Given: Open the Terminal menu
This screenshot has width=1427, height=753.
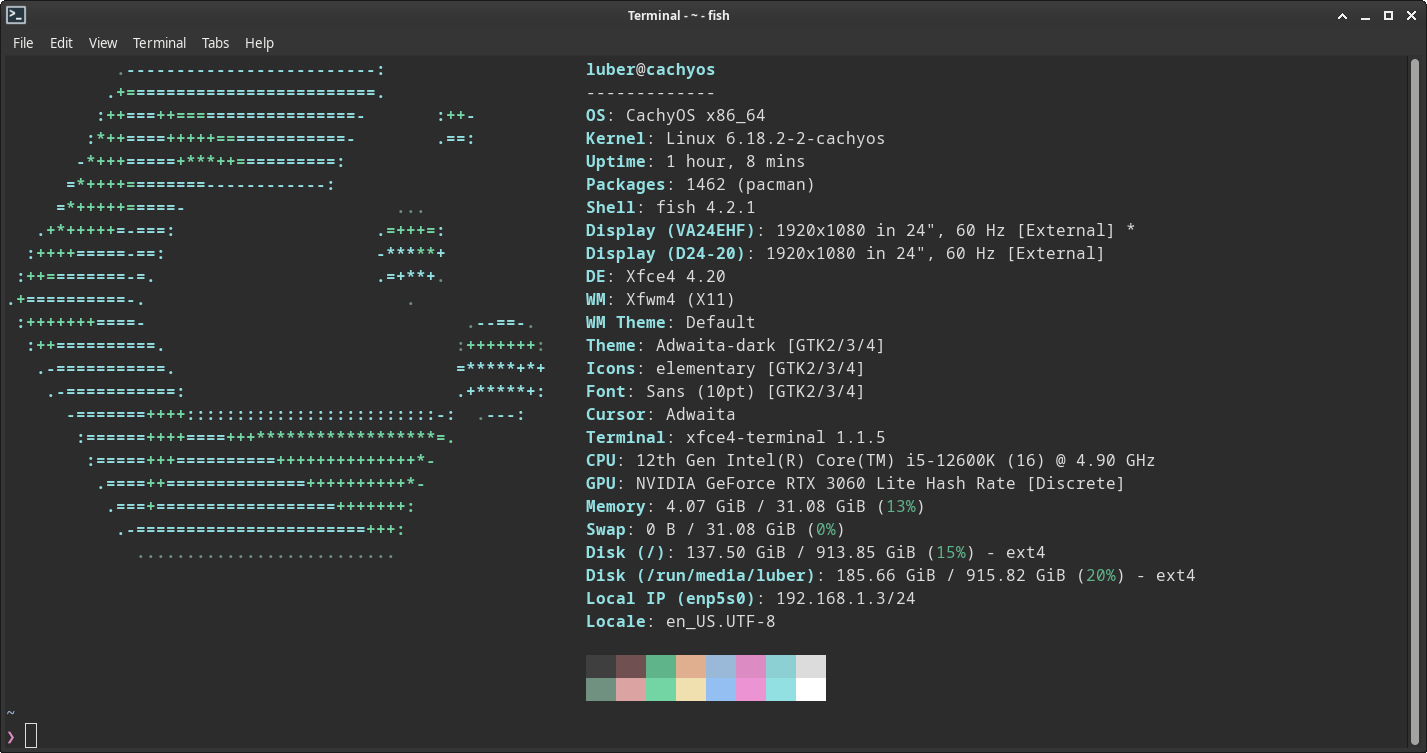Looking at the screenshot, I should pos(159,43).
